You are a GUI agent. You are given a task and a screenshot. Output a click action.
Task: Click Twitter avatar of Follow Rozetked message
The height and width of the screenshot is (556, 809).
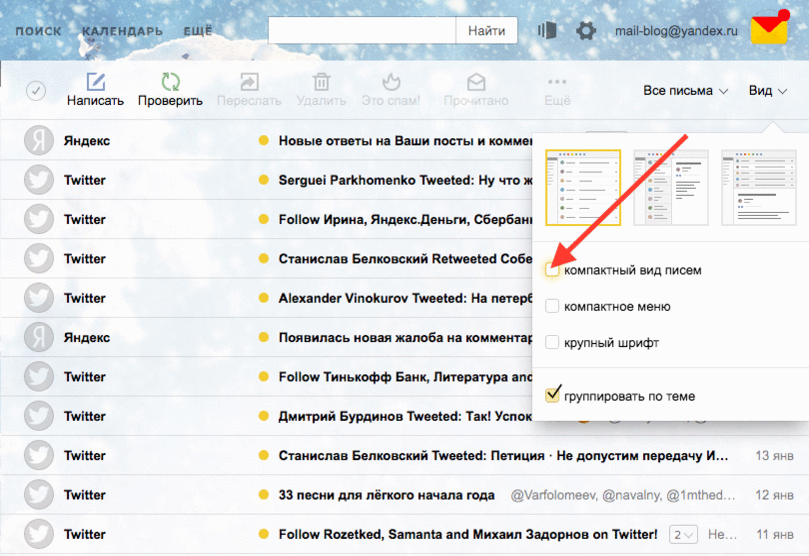(x=39, y=534)
